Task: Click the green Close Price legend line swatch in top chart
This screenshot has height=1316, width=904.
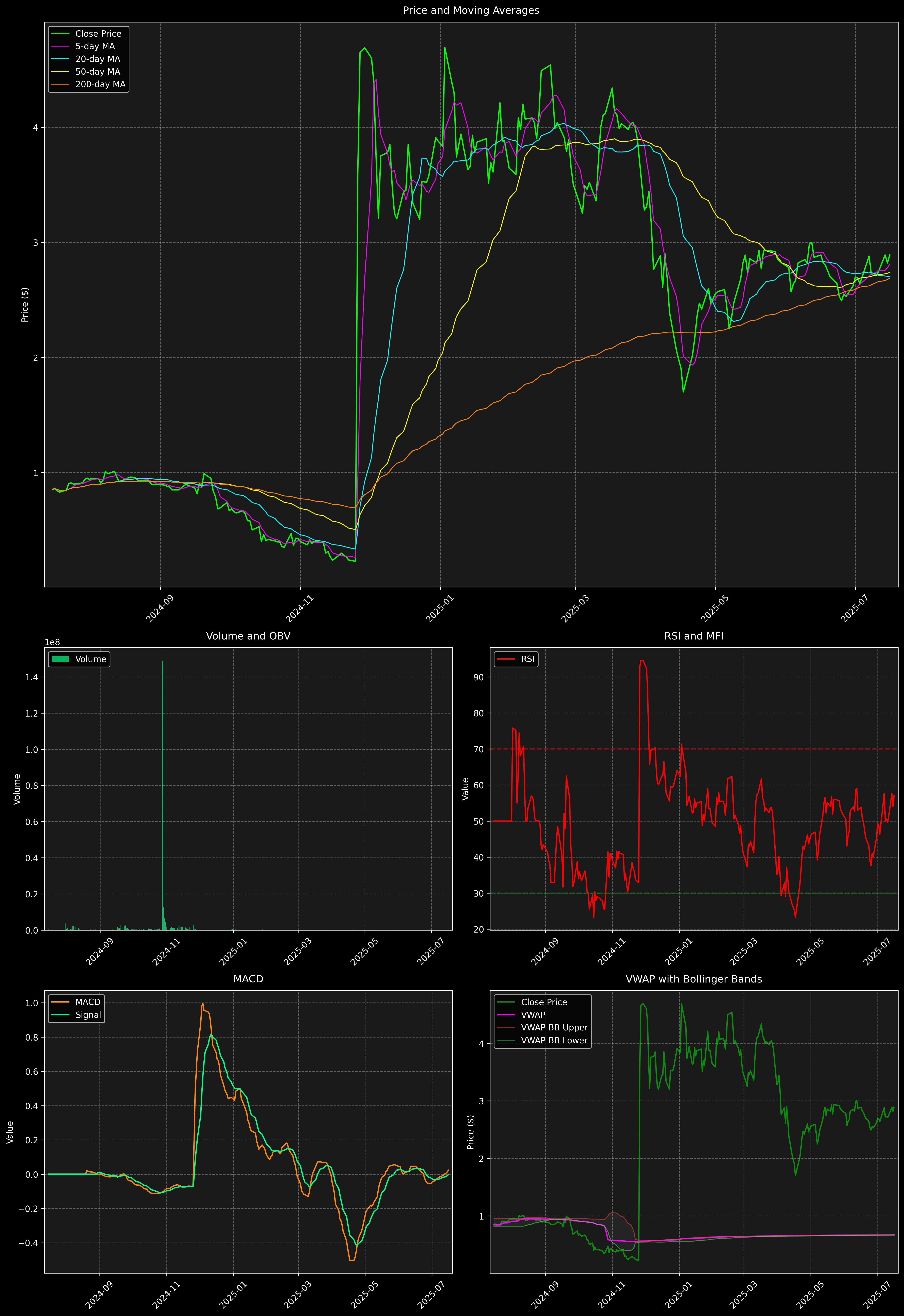Action: click(60, 34)
